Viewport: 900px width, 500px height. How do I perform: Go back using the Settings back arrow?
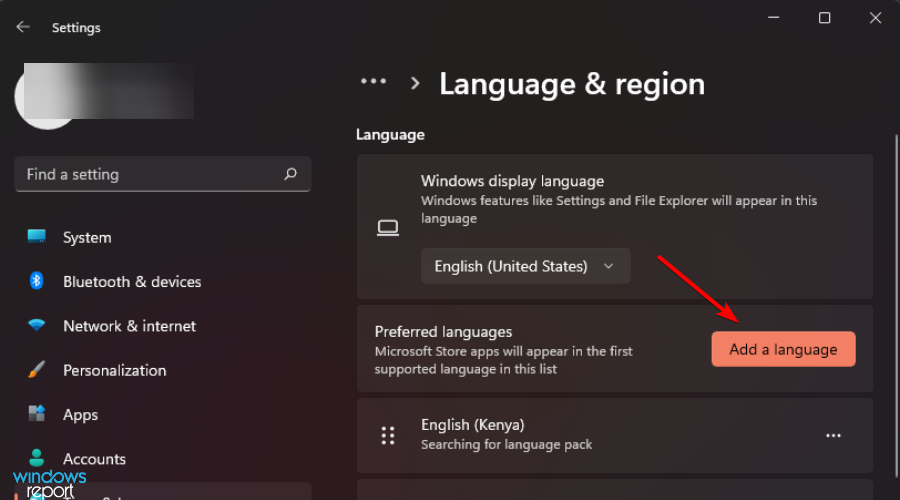[x=23, y=27]
